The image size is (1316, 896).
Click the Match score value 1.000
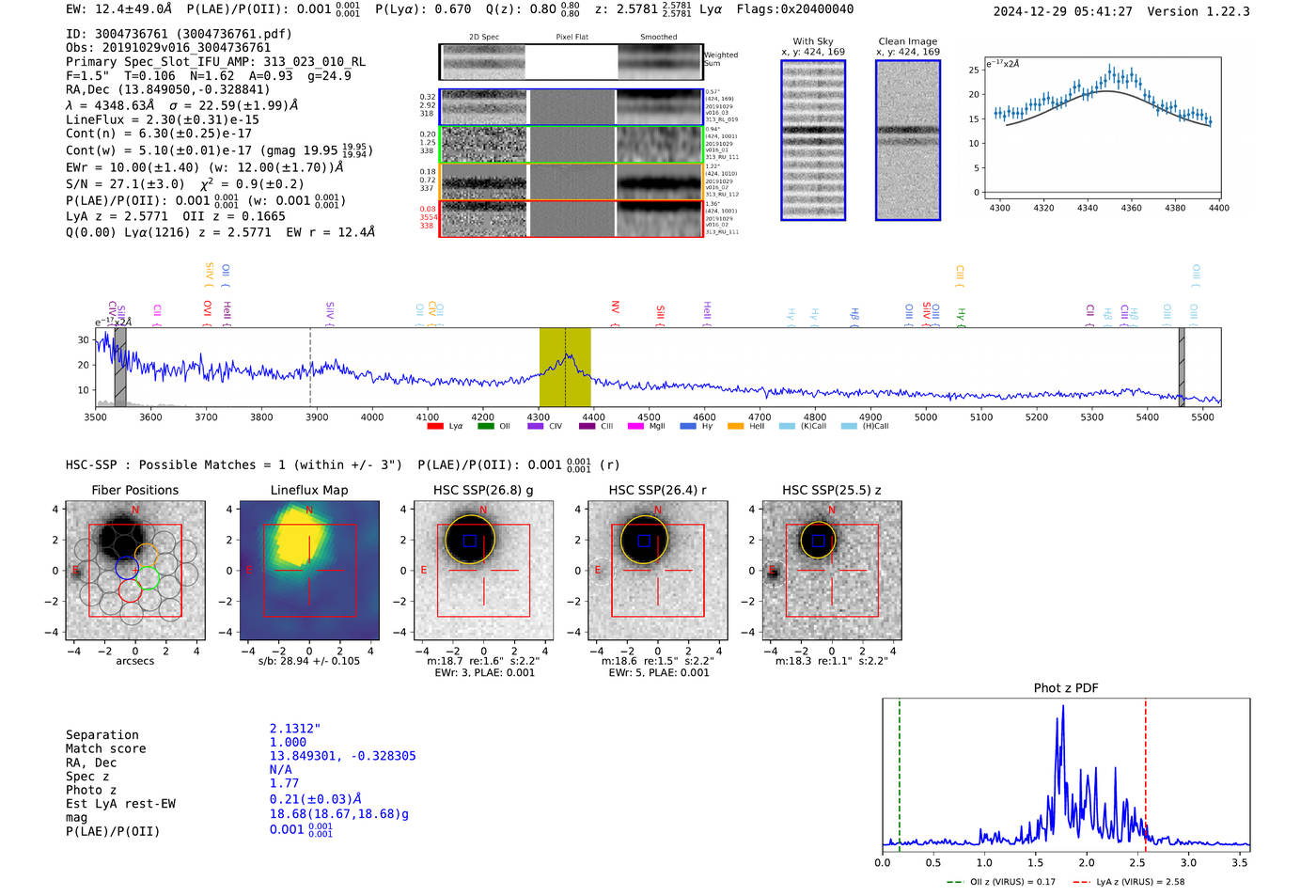click(x=288, y=742)
